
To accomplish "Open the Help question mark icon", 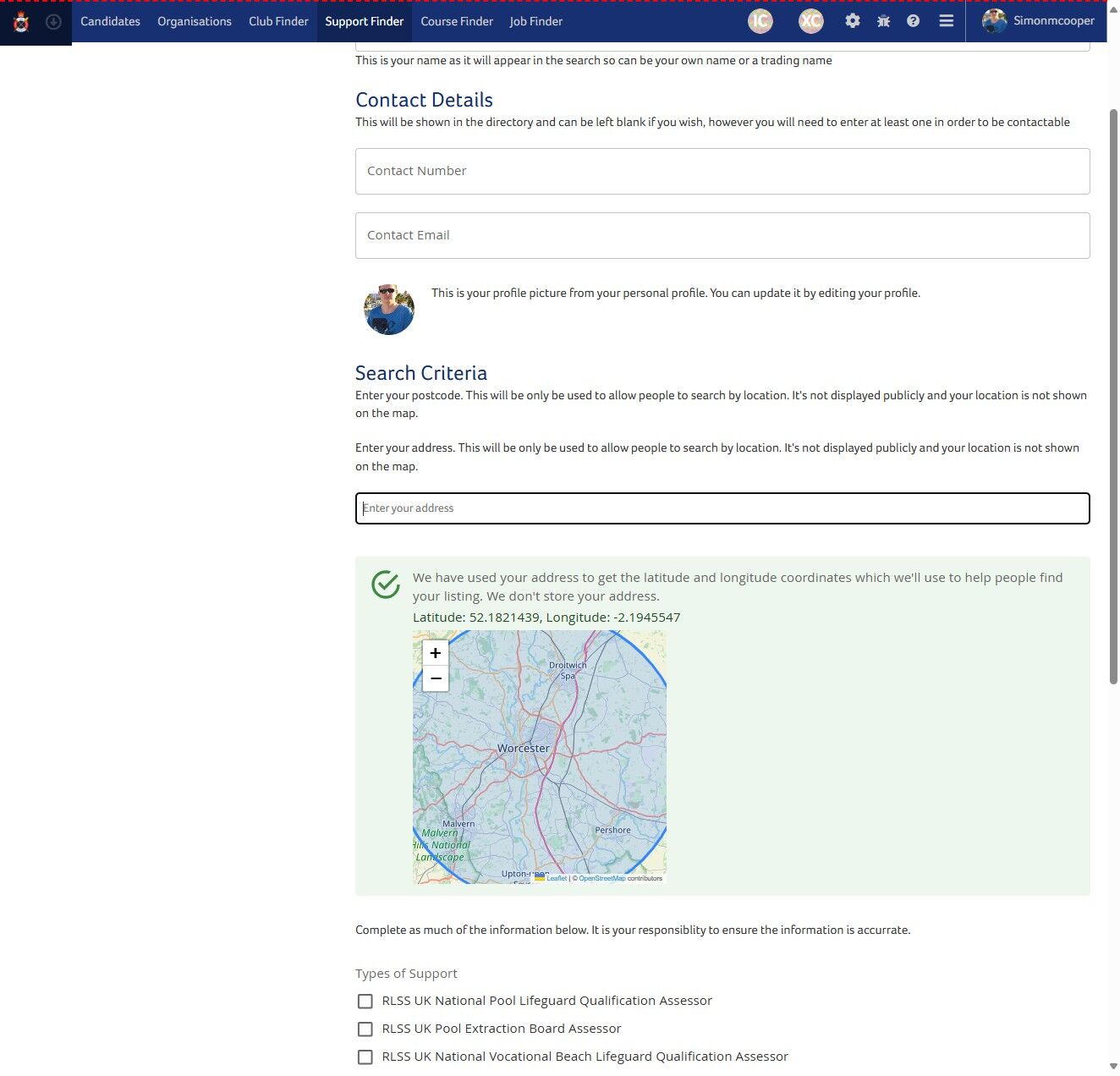I will [914, 20].
